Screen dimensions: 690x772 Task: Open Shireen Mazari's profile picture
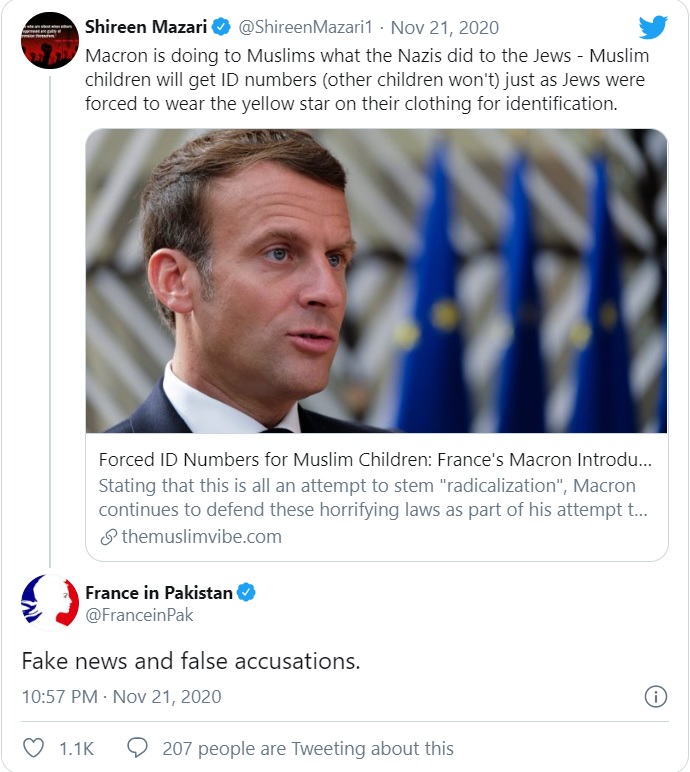coord(50,41)
